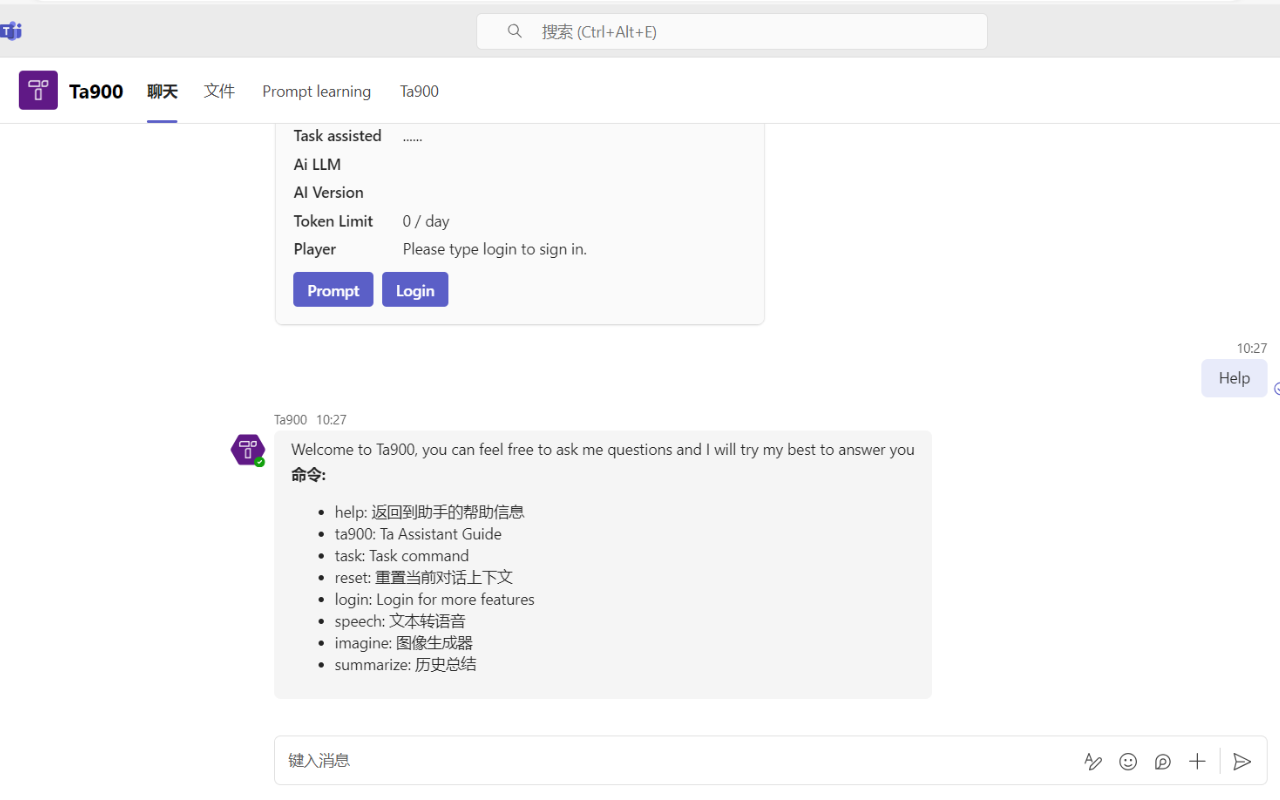Click the 'reset: 重置当前对话上下文' list item
The width and height of the screenshot is (1280, 800).
[x=424, y=578]
